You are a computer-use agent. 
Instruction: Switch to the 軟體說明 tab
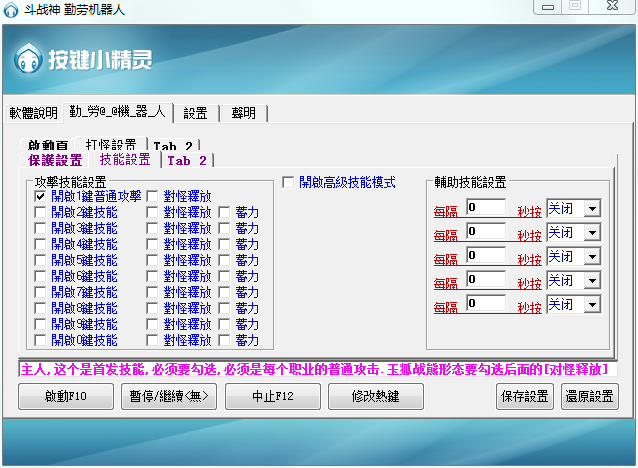(34, 113)
